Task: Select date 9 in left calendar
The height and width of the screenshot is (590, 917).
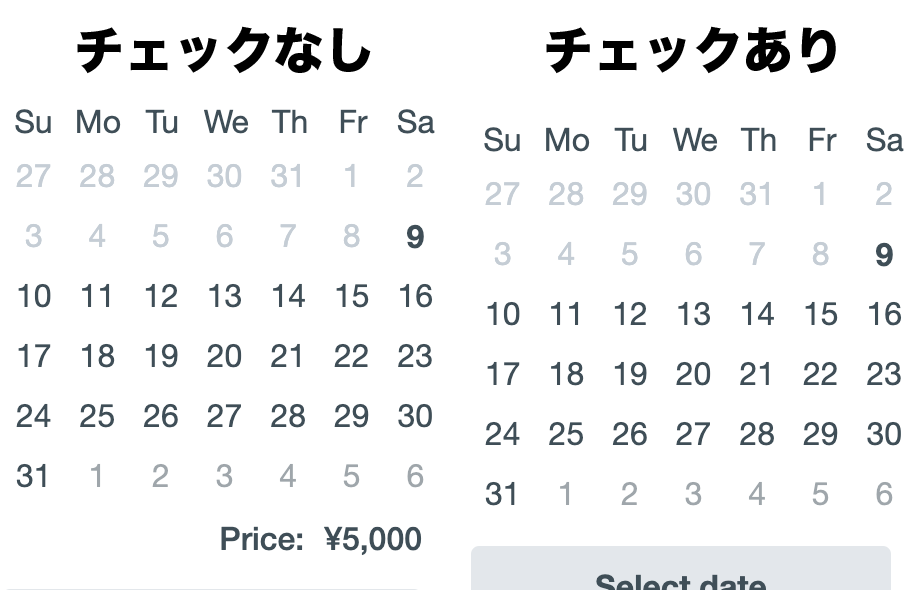Action: pyautogui.click(x=415, y=237)
